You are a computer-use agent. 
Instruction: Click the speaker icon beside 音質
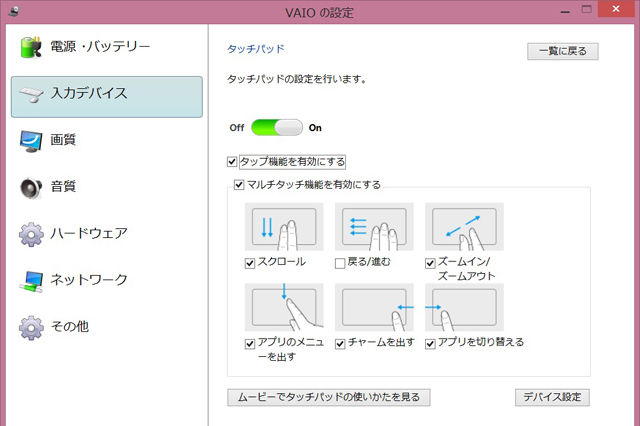click(31, 188)
